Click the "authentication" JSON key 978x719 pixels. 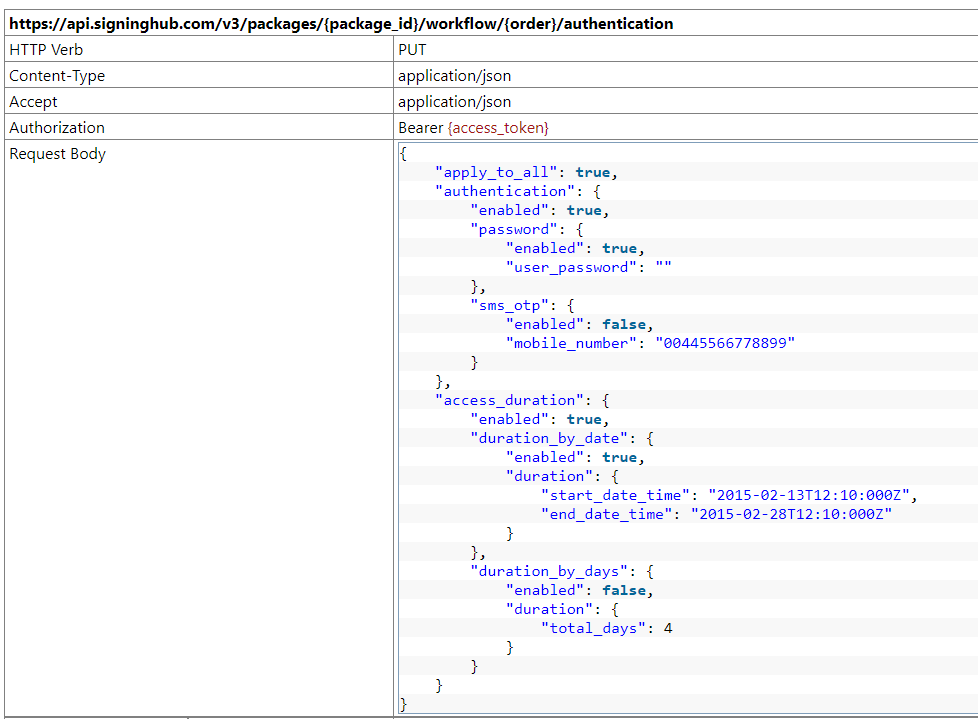click(504, 191)
